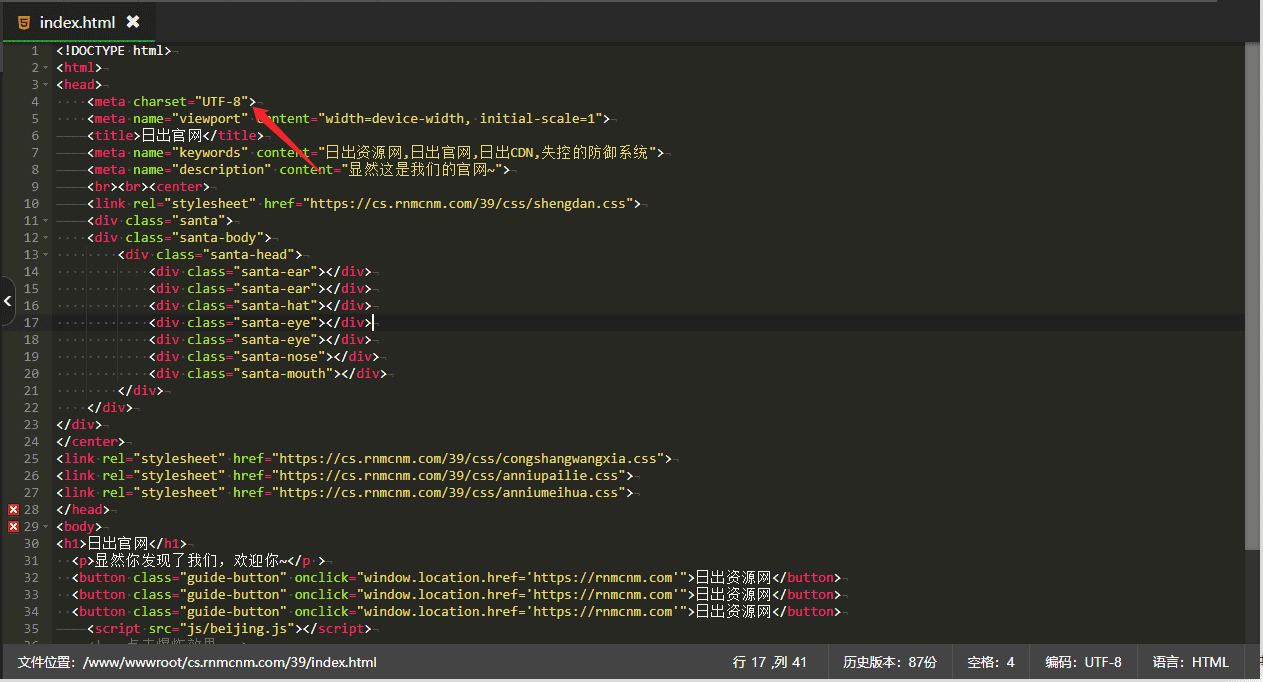Open the cursor position 行 17 ,列 41 control
This screenshot has height=682, width=1263.
click(x=770, y=662)
